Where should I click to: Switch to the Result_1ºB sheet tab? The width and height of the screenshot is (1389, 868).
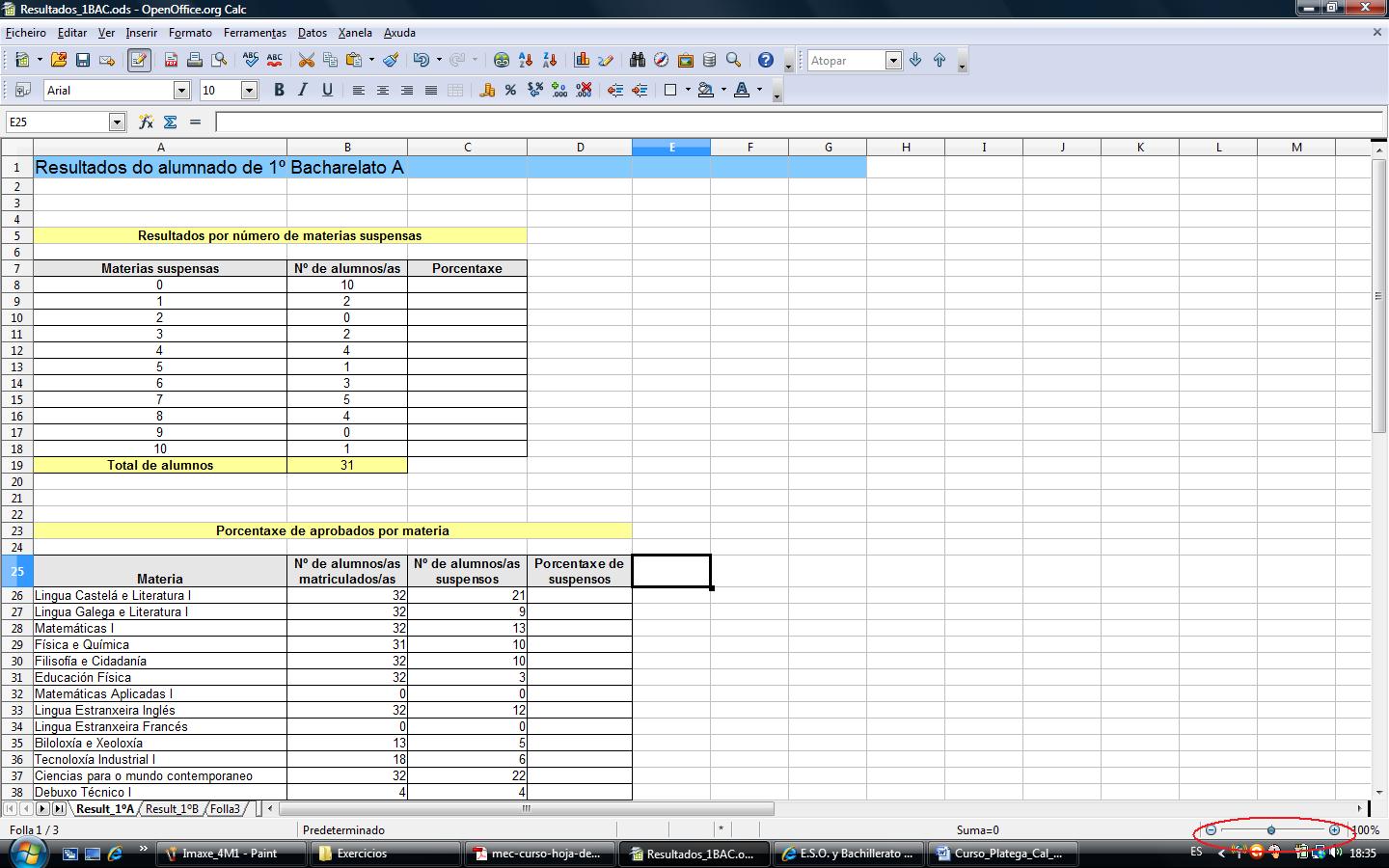pos(172,808)
